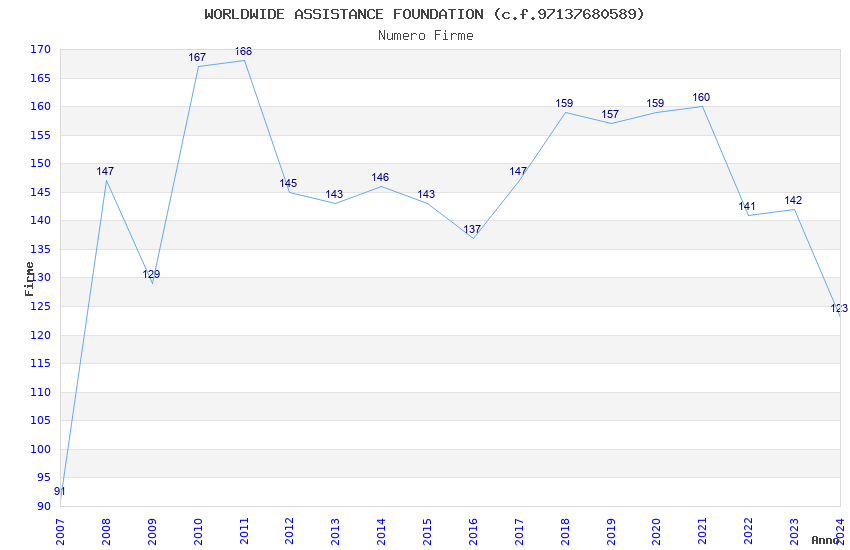Select the 146 data label for 2014

point(381,177)
